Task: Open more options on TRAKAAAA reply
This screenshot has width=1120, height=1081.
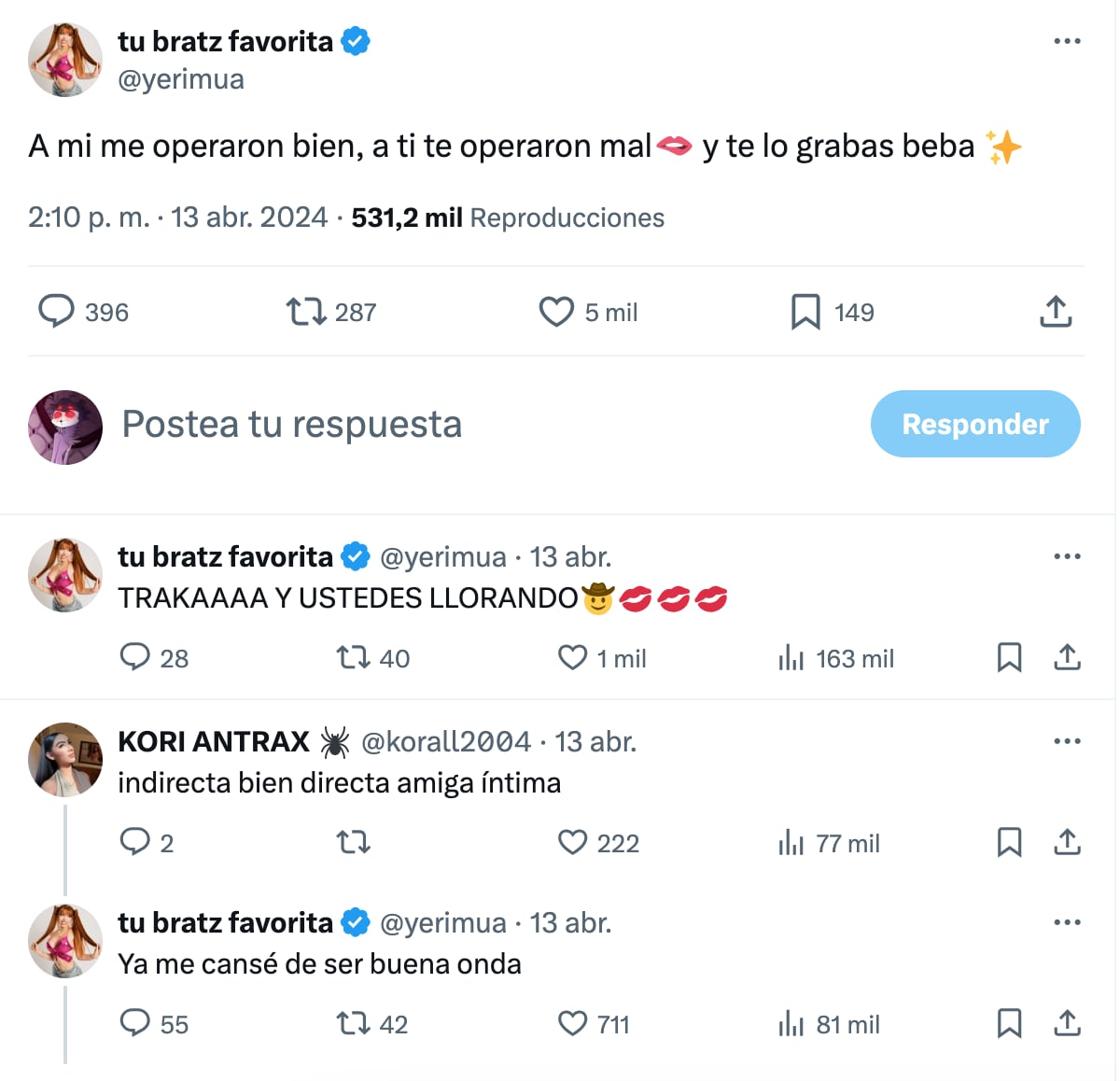Action: (1066, 556)
